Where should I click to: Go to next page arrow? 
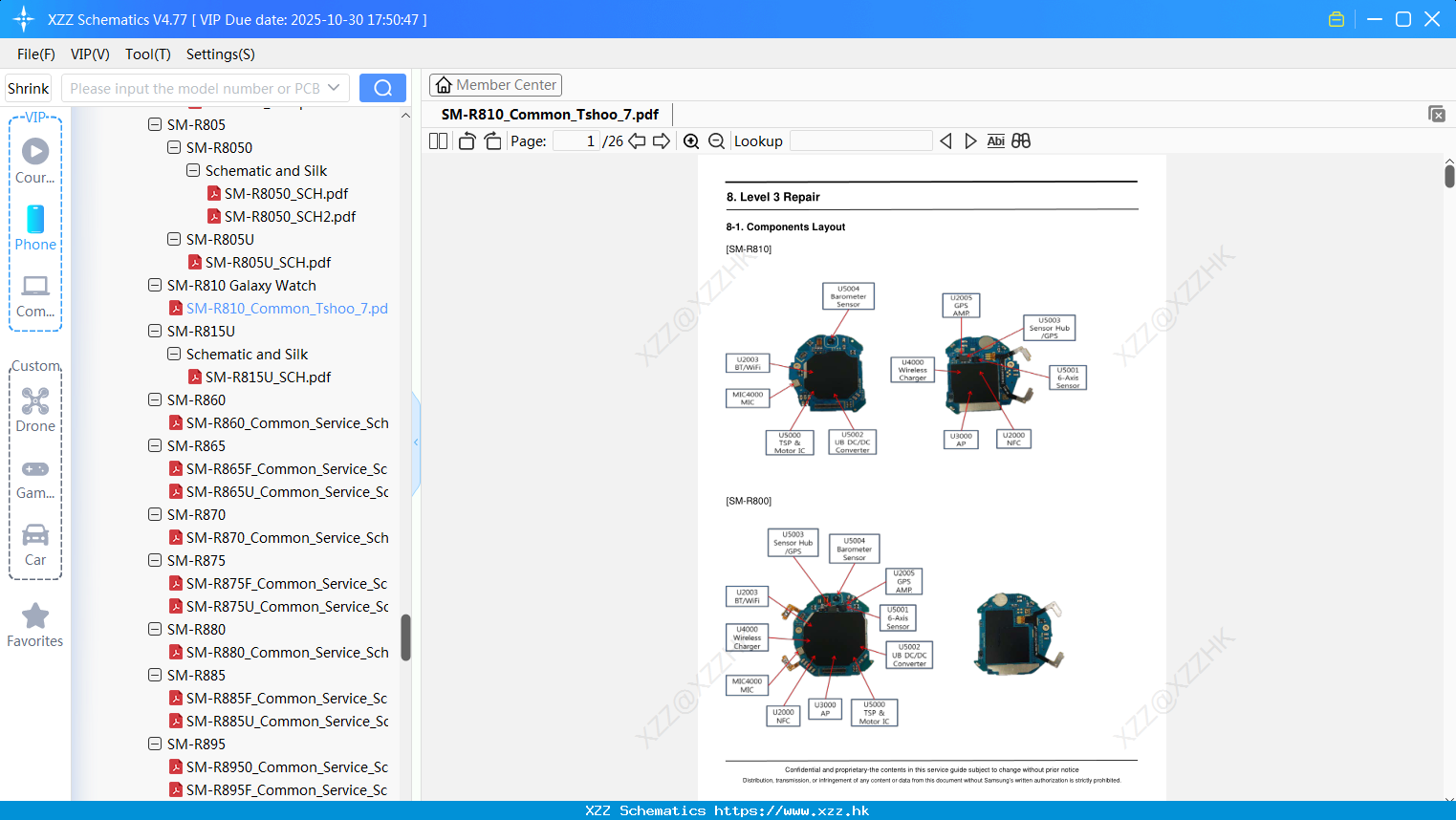662,140
